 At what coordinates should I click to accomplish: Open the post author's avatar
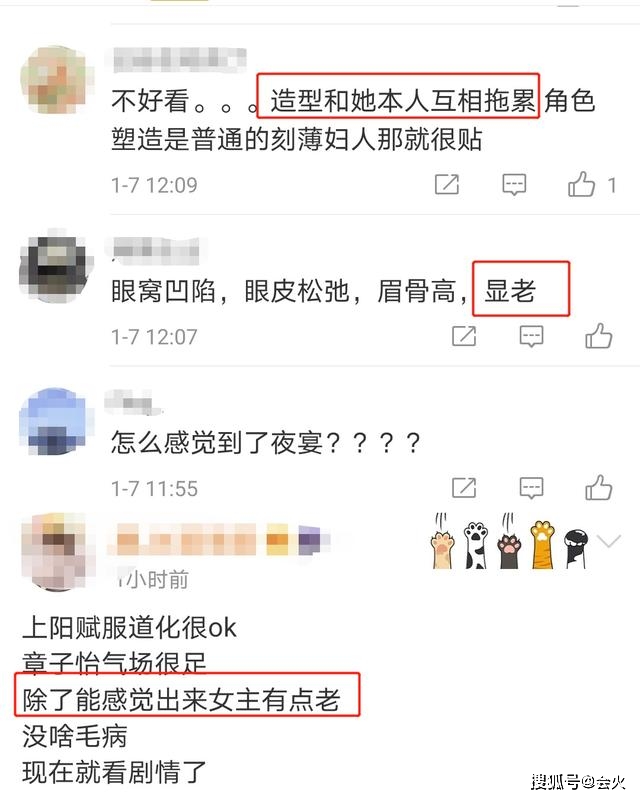click(x=58, y=551)
